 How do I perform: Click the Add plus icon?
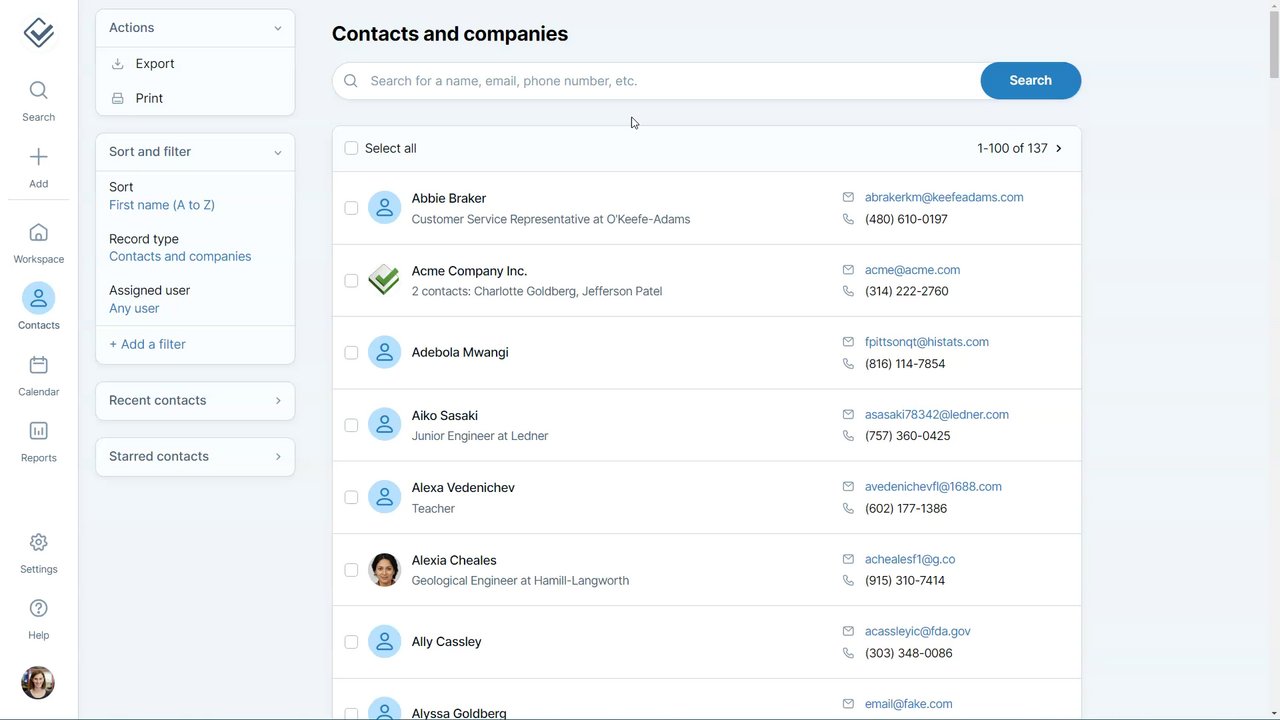coord(38,157)
